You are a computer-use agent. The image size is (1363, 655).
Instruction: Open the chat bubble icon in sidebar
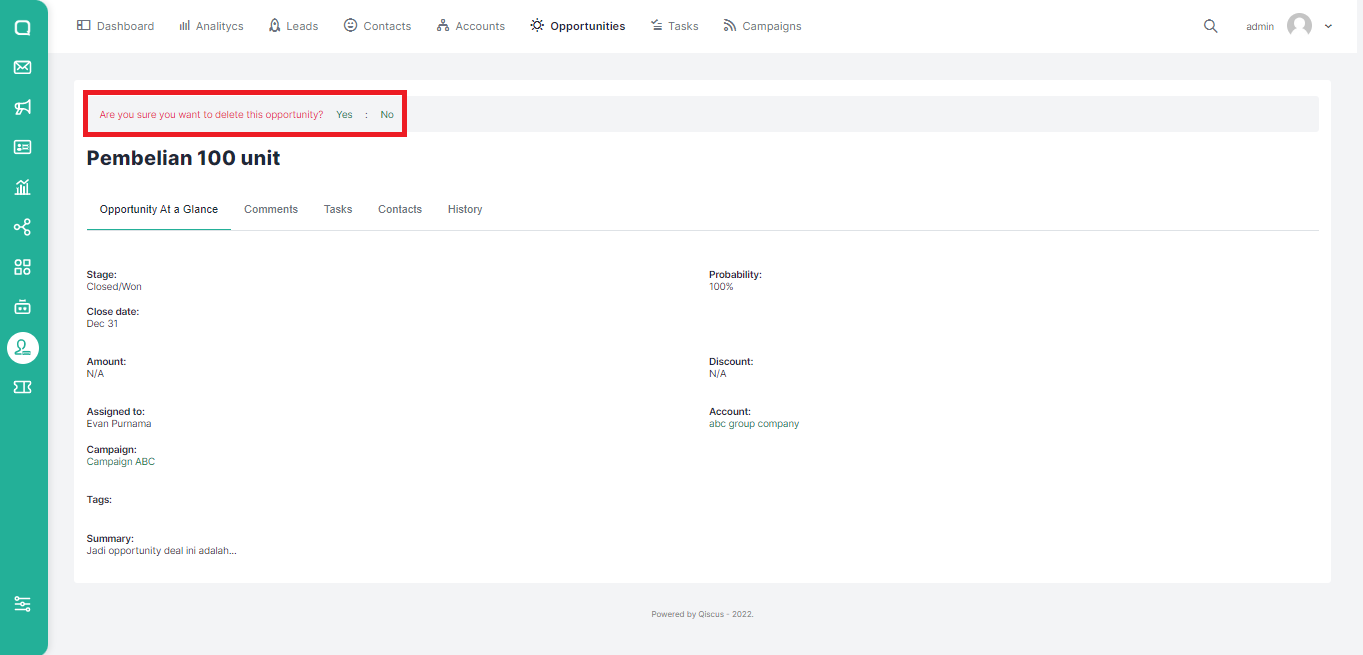click(22, 27)
